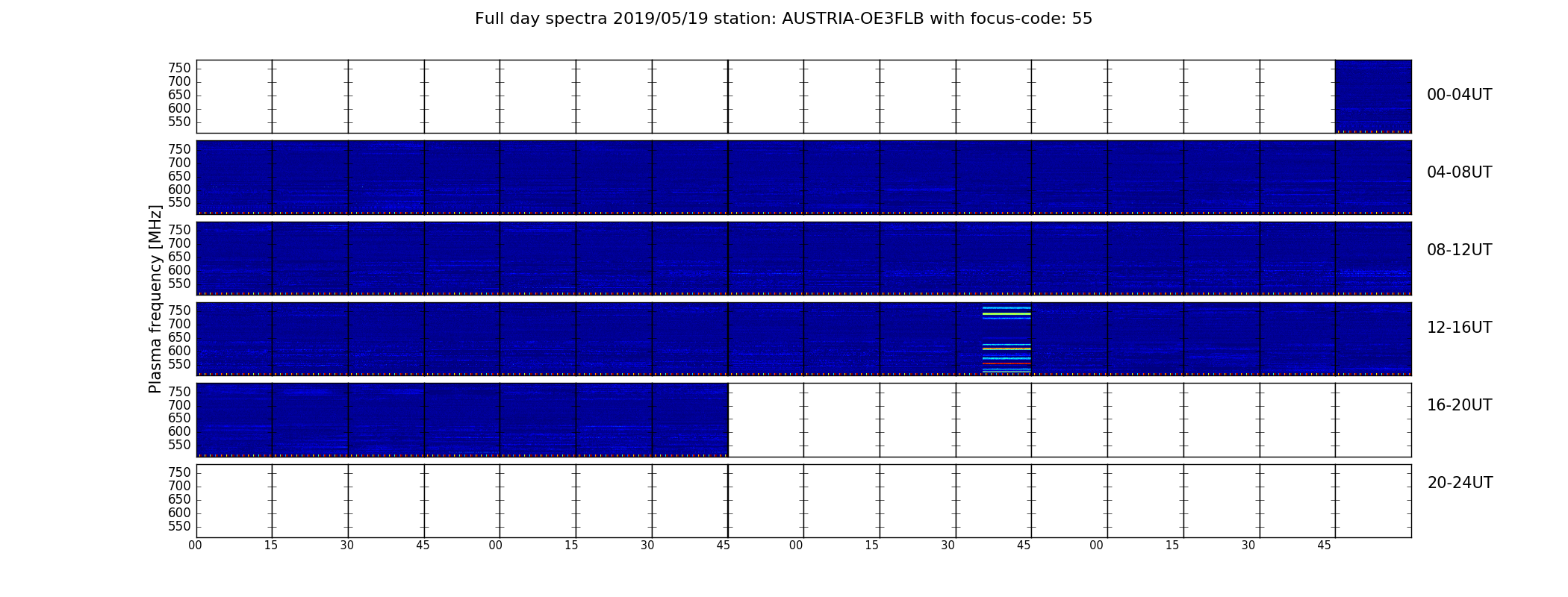This screenshot has height=597, width=1568.
Task: Click the blue data area of 16-20UT panel
Action: (462, 419)
